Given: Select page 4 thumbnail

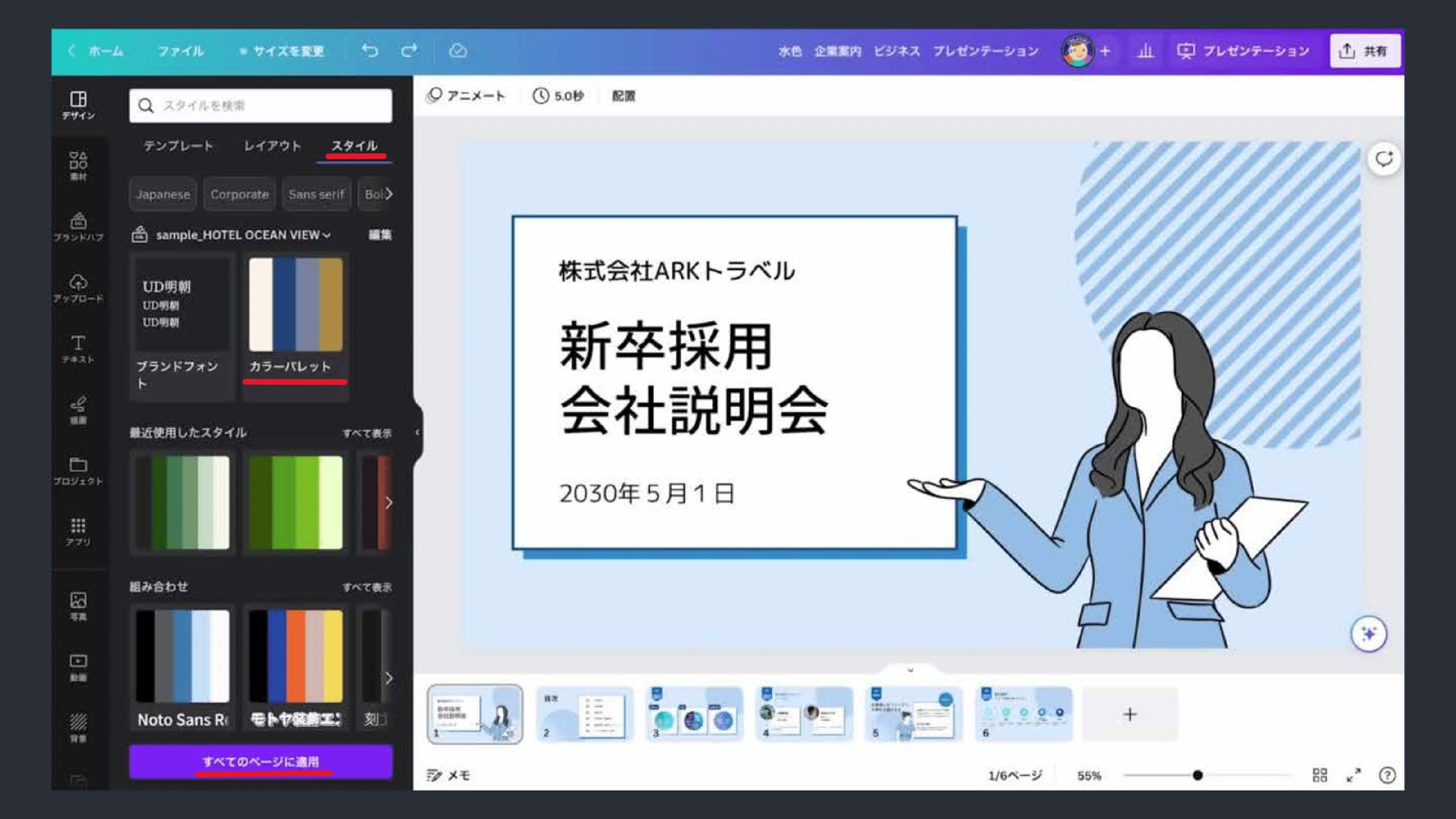Looking at the screenshot, I should 804,714.
